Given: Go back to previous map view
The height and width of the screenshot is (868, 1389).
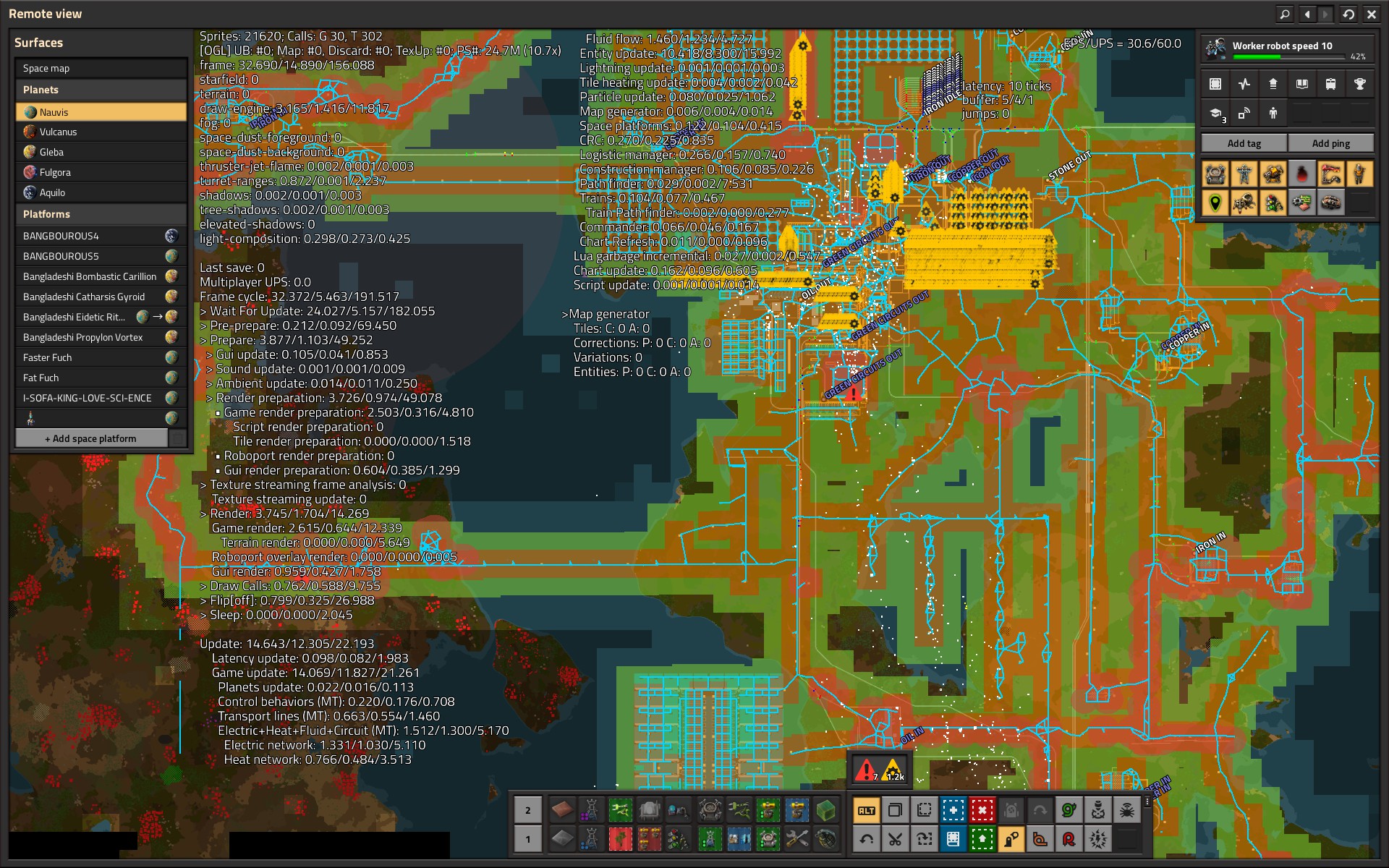Looking at the screenshot, I should 1307,14.
